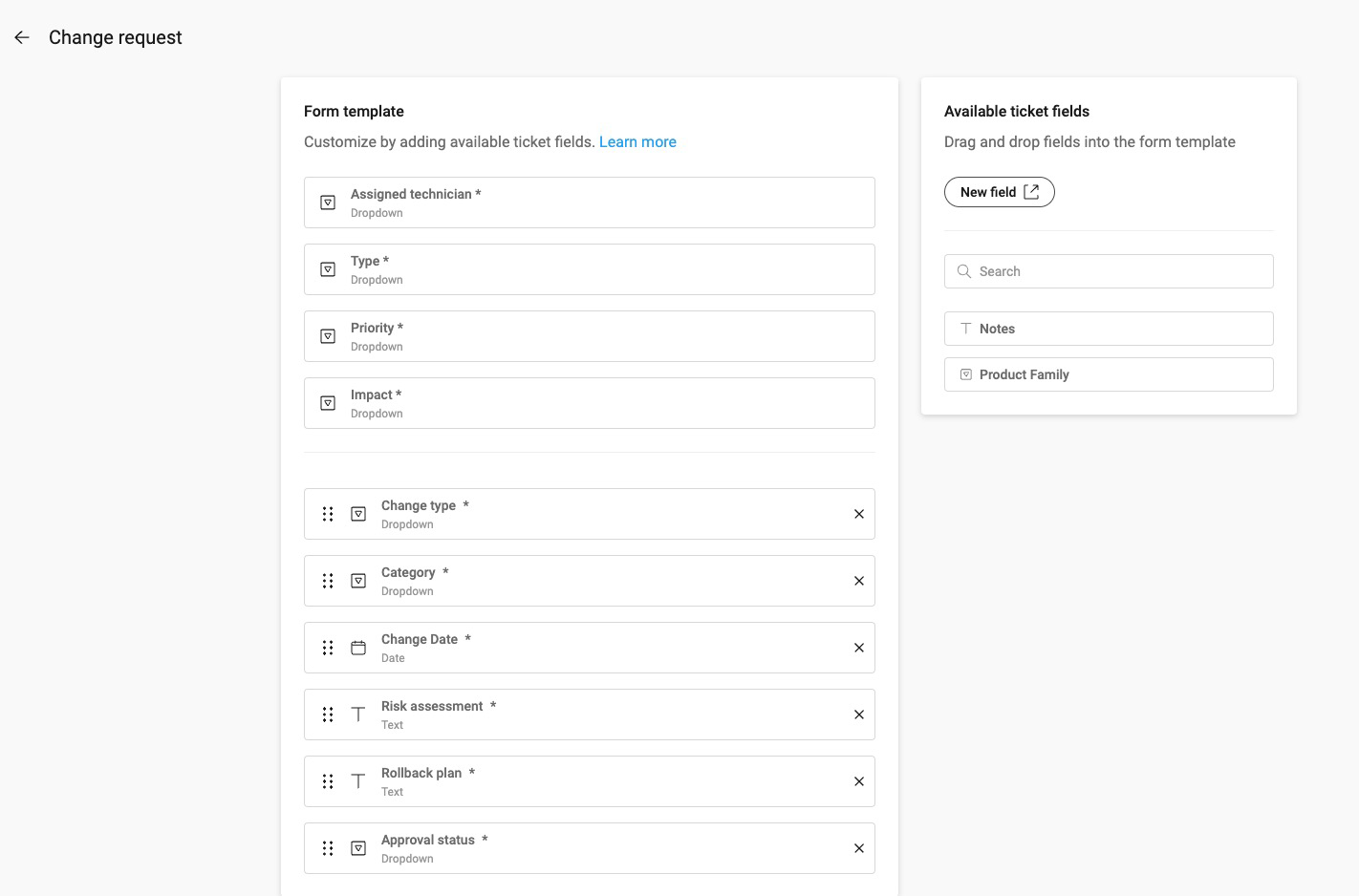
Task: Click the dropdown icon on Impact row
Action: coord(328,403)
